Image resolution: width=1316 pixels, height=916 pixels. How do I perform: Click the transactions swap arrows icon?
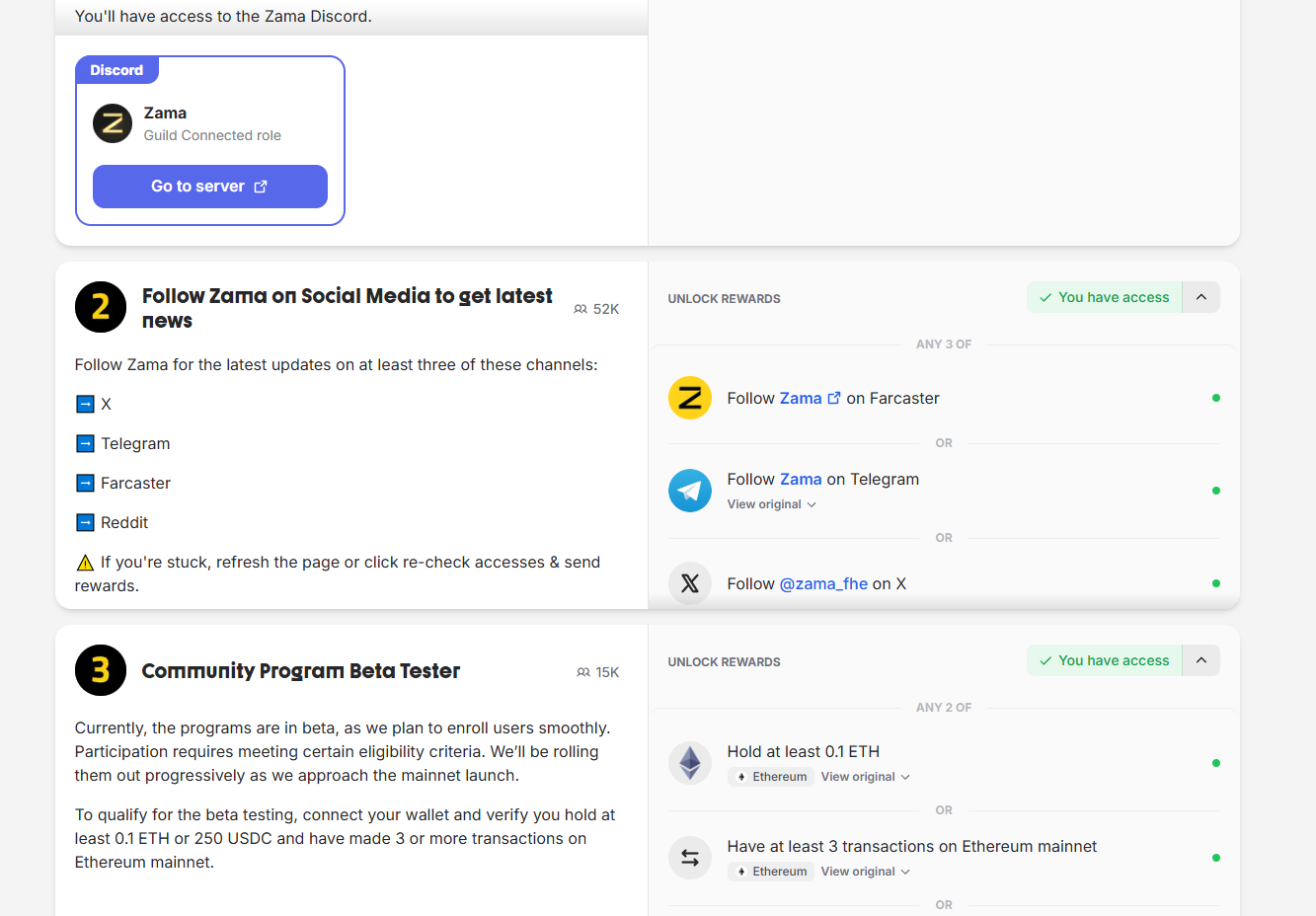tap(690, 858)
